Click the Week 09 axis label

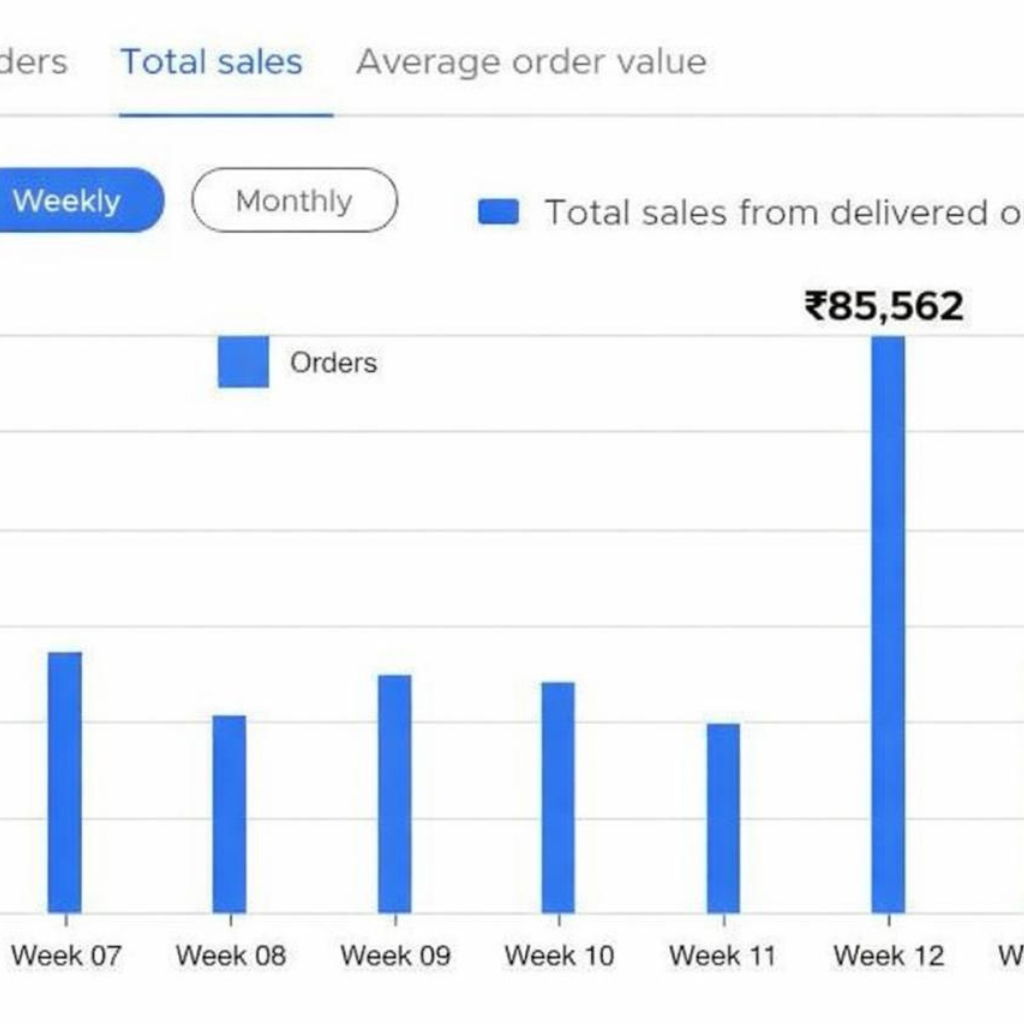[x=395, y=955]
